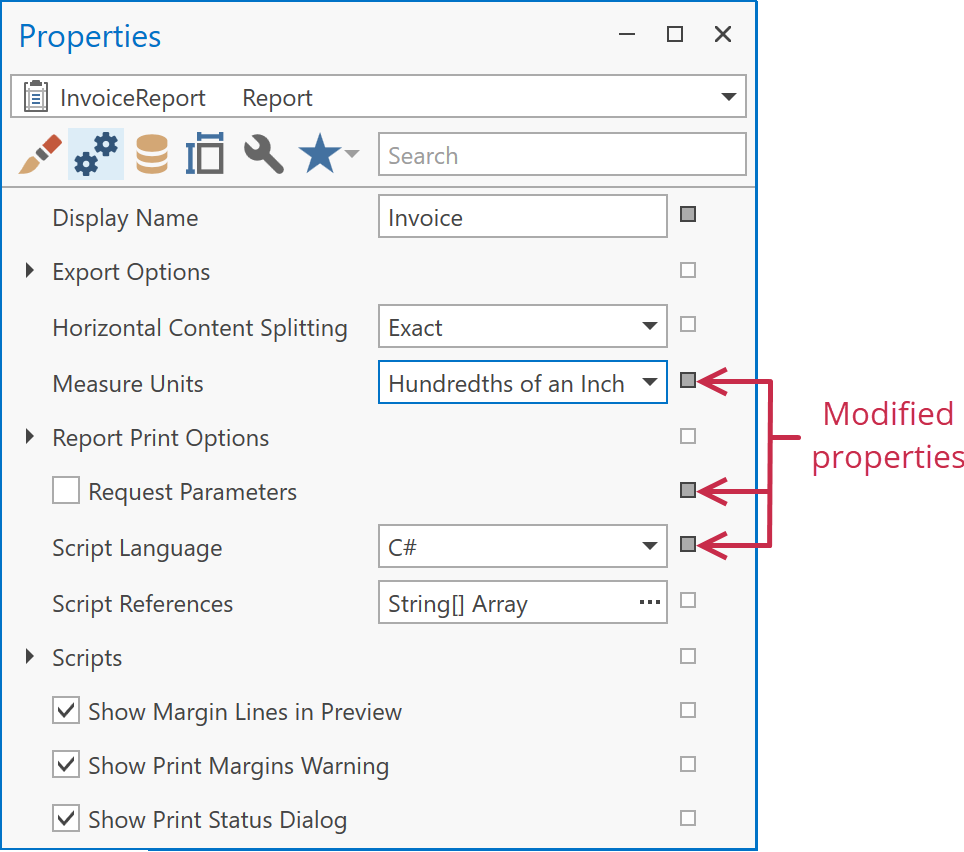Open the InvoiceReport component selector
Viewport: 964px width, 852px height.
(x=728, y=96)
